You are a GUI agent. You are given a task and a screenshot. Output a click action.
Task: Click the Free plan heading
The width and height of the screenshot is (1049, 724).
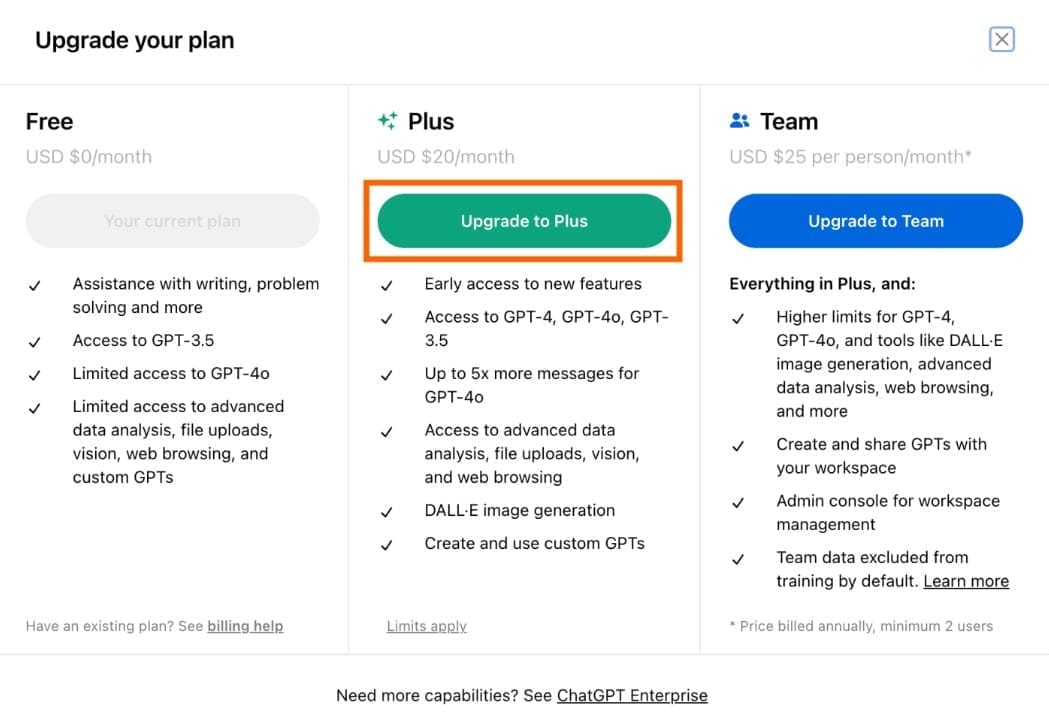(50, 122)
